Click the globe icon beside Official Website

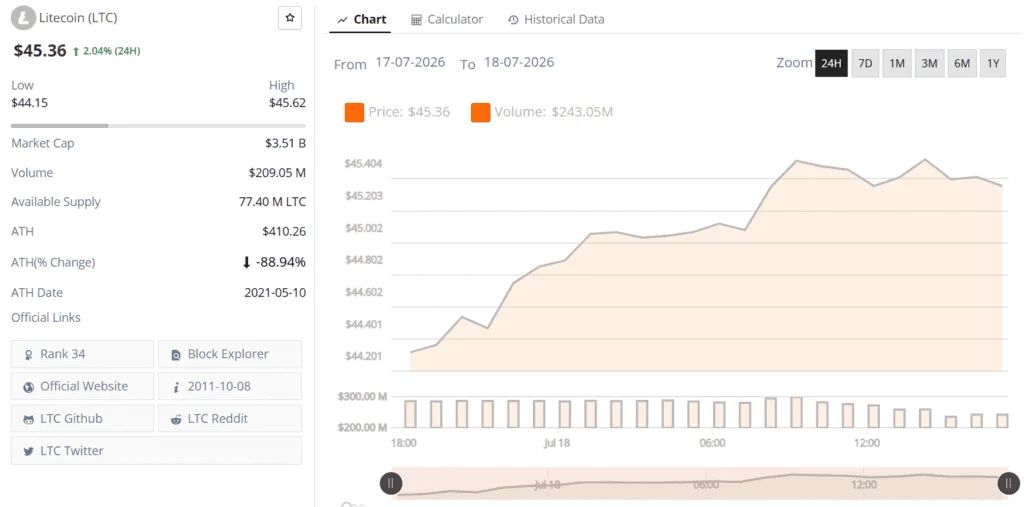[28, 387]
